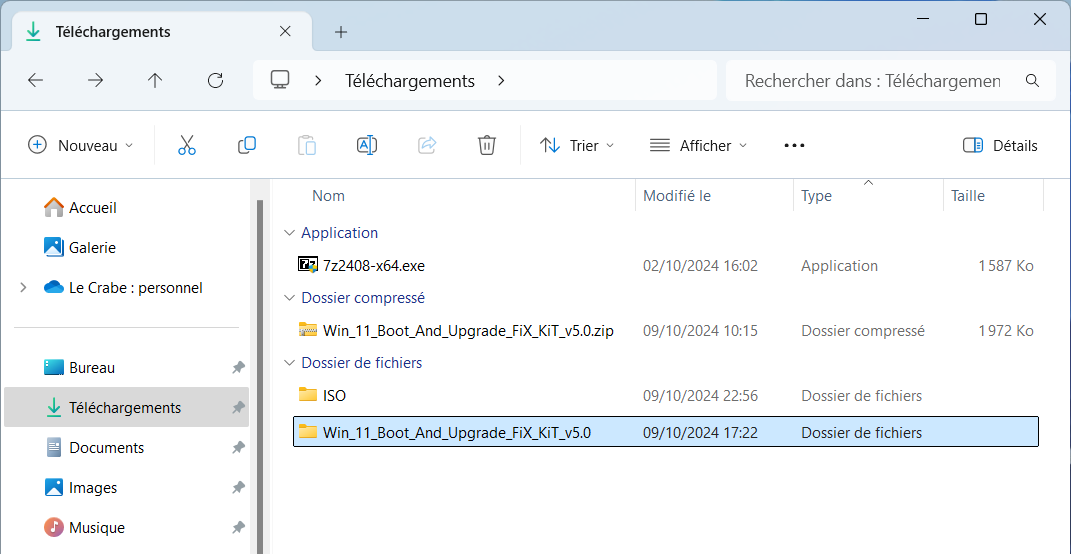
Task: Click the size value 1 972 Ko
Action: tap(1005, 331)
